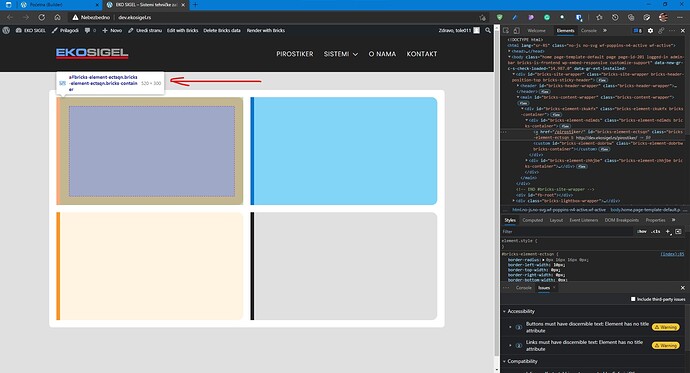Open the Layout tab
Viewport: 690px width, 373px height.
[556, 220]
